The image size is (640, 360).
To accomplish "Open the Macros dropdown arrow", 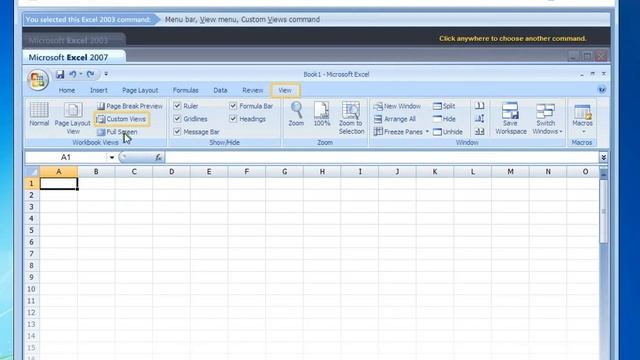I will tap(584, 131).
